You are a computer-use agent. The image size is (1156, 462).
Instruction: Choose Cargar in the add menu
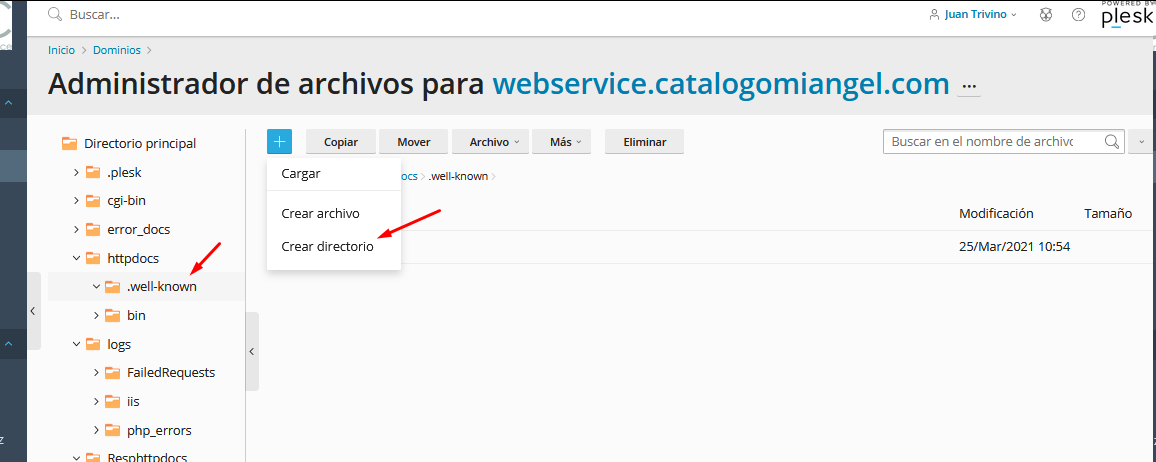tap(301, 173)
